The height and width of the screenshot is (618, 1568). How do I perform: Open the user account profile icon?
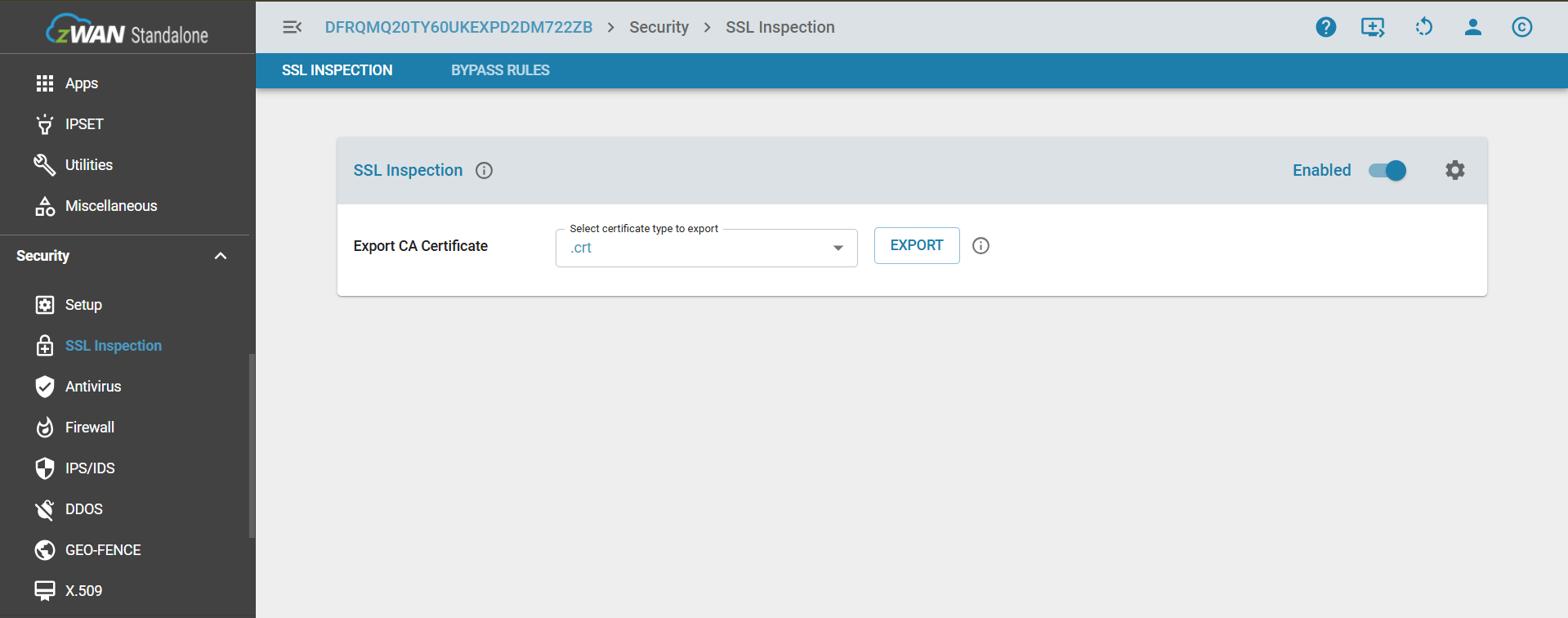coord(1472,27)
